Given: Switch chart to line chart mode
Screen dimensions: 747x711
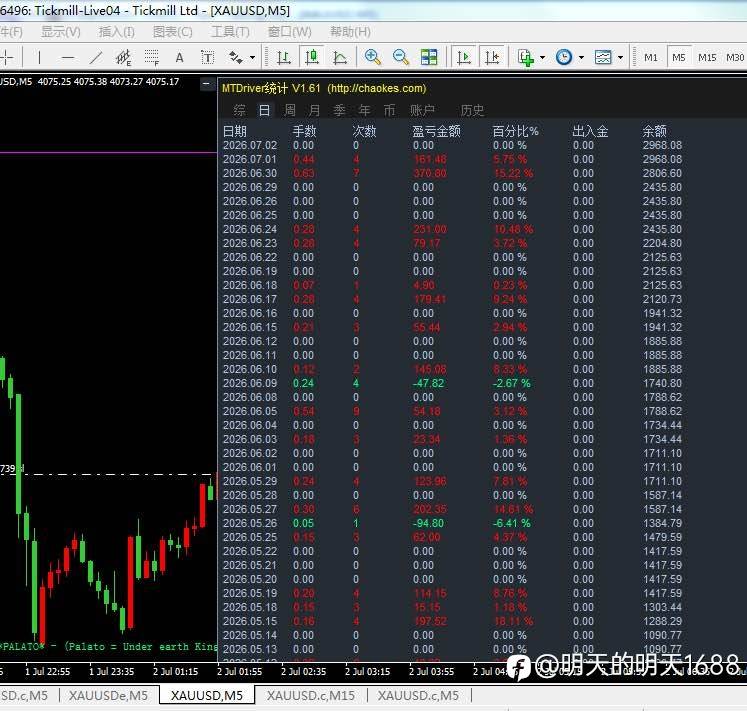Looking at the screenshot, I should 340,58.
